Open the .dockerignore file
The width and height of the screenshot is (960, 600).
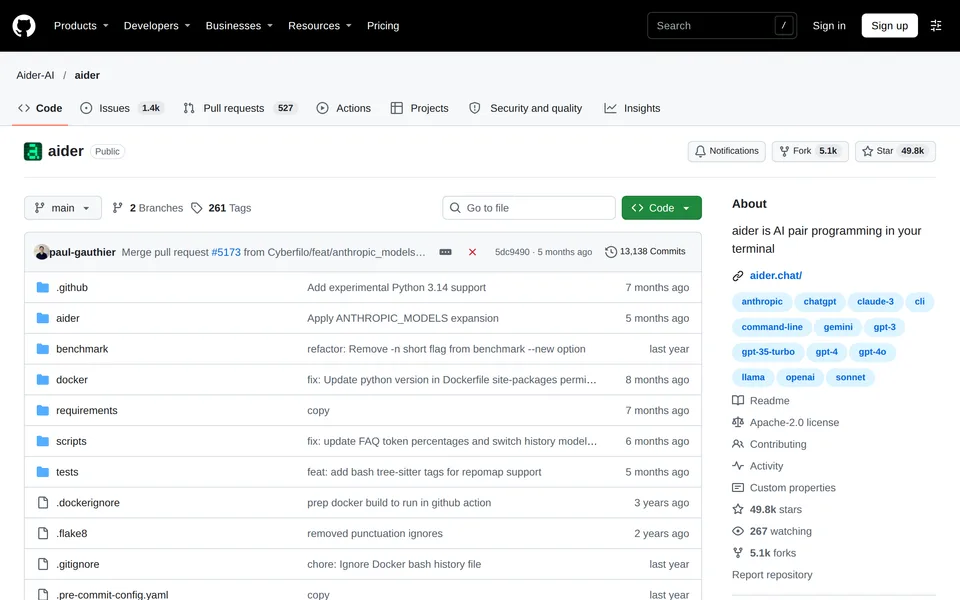pos(88,503)
